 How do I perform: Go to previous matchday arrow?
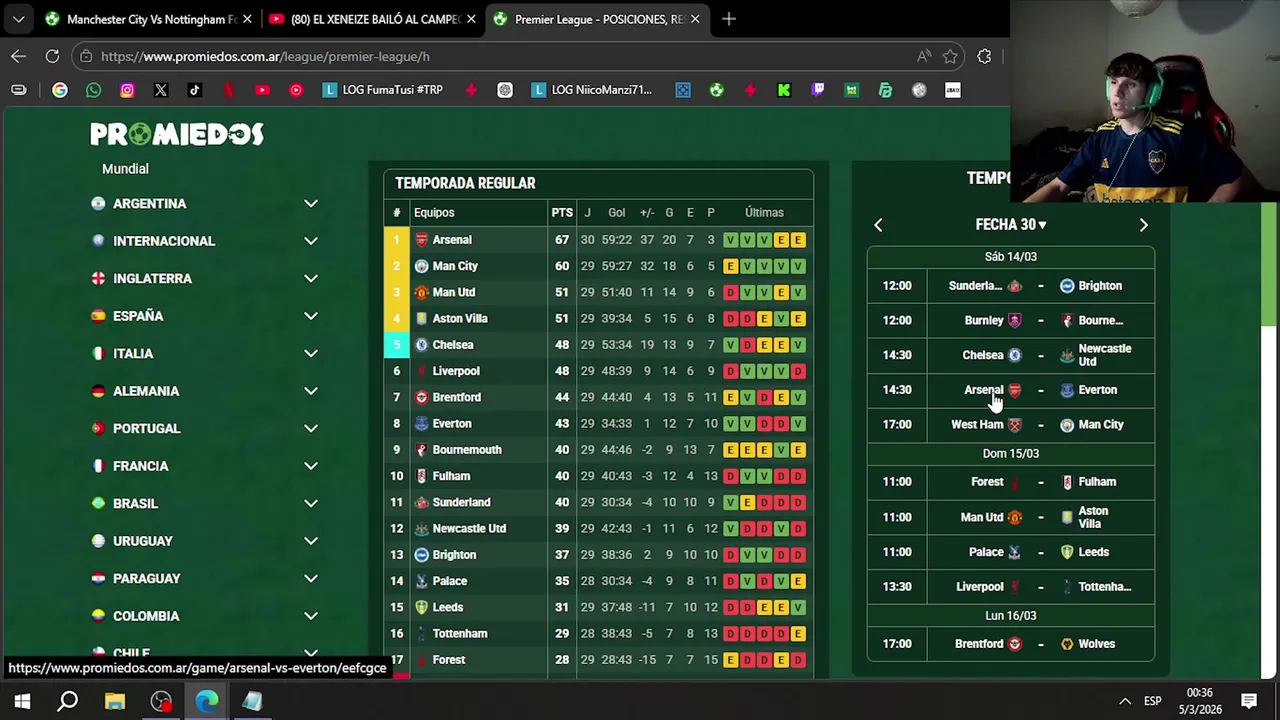[878, 225]
